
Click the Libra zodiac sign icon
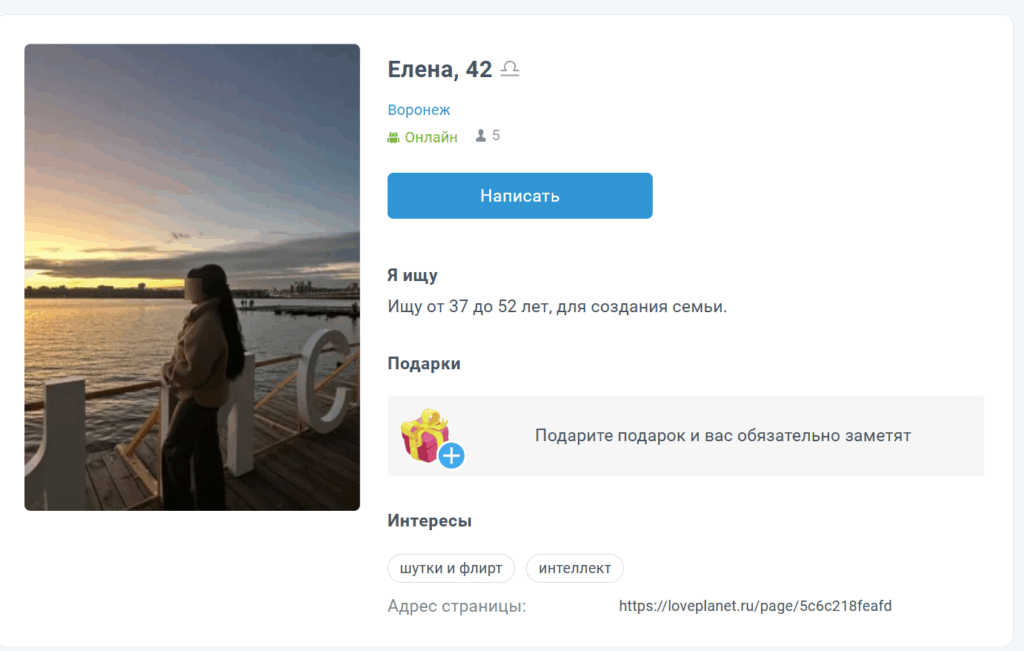[x=511, y=69]
